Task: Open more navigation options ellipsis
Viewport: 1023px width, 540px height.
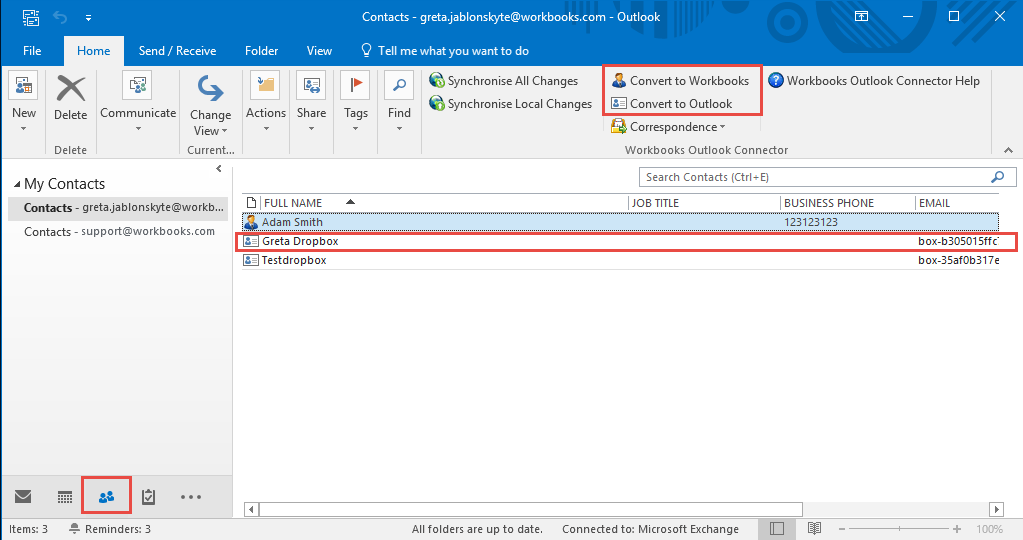Action: tap(191, 497)
